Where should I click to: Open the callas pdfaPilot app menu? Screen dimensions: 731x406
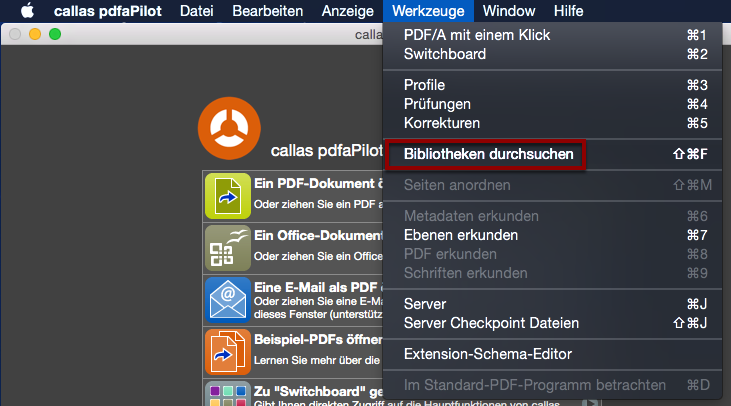tap(108, 11)
